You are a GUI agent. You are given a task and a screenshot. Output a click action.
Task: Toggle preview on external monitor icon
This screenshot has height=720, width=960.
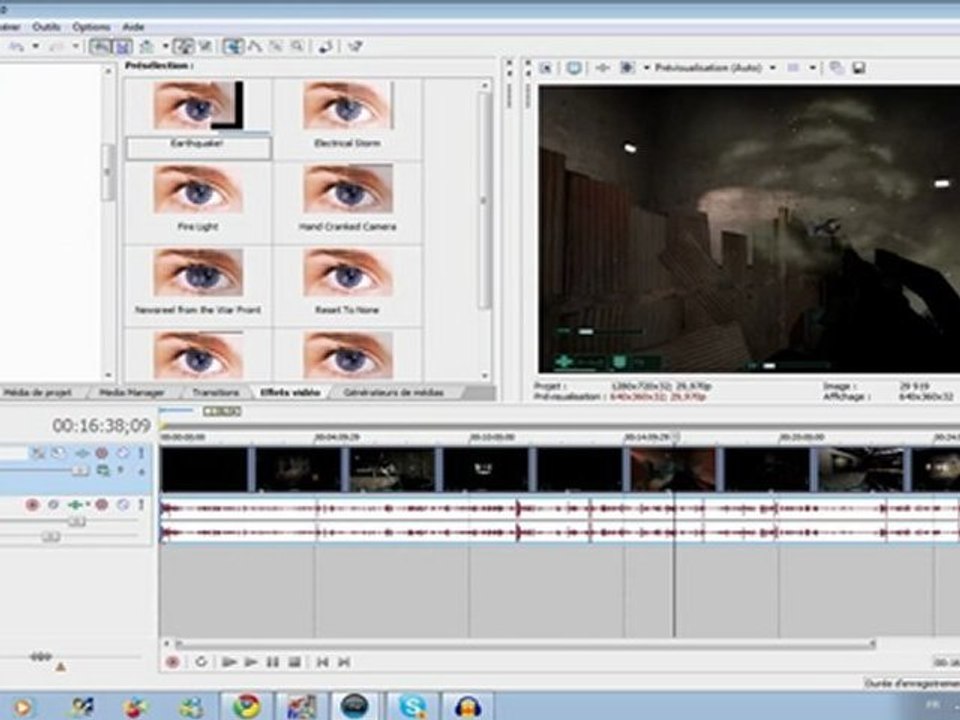pyautogui.click(x=574, y=67)
